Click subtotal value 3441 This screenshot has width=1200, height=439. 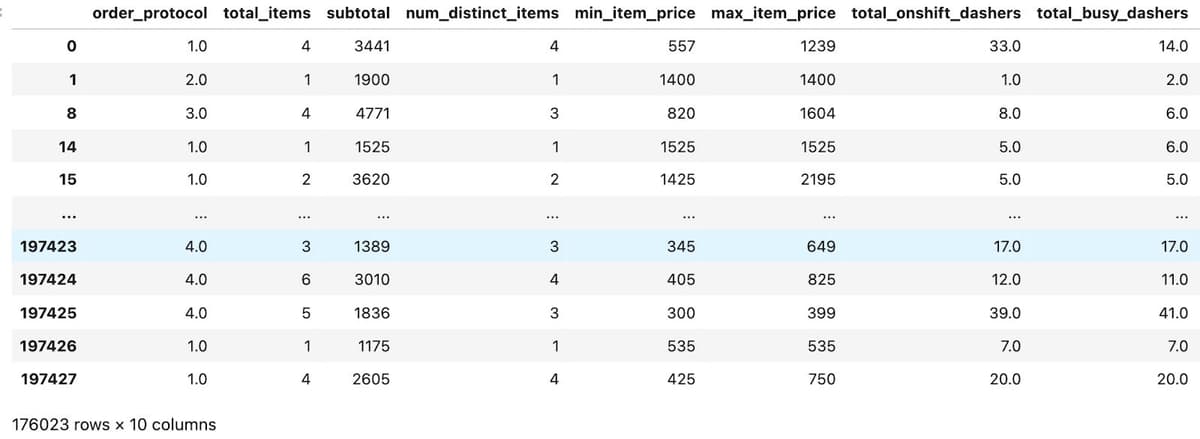tap(373, 47)
